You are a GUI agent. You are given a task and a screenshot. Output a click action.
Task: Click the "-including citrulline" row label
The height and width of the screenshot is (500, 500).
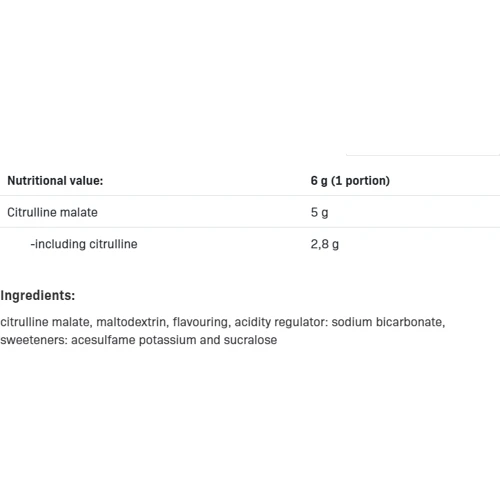(84, 244)
